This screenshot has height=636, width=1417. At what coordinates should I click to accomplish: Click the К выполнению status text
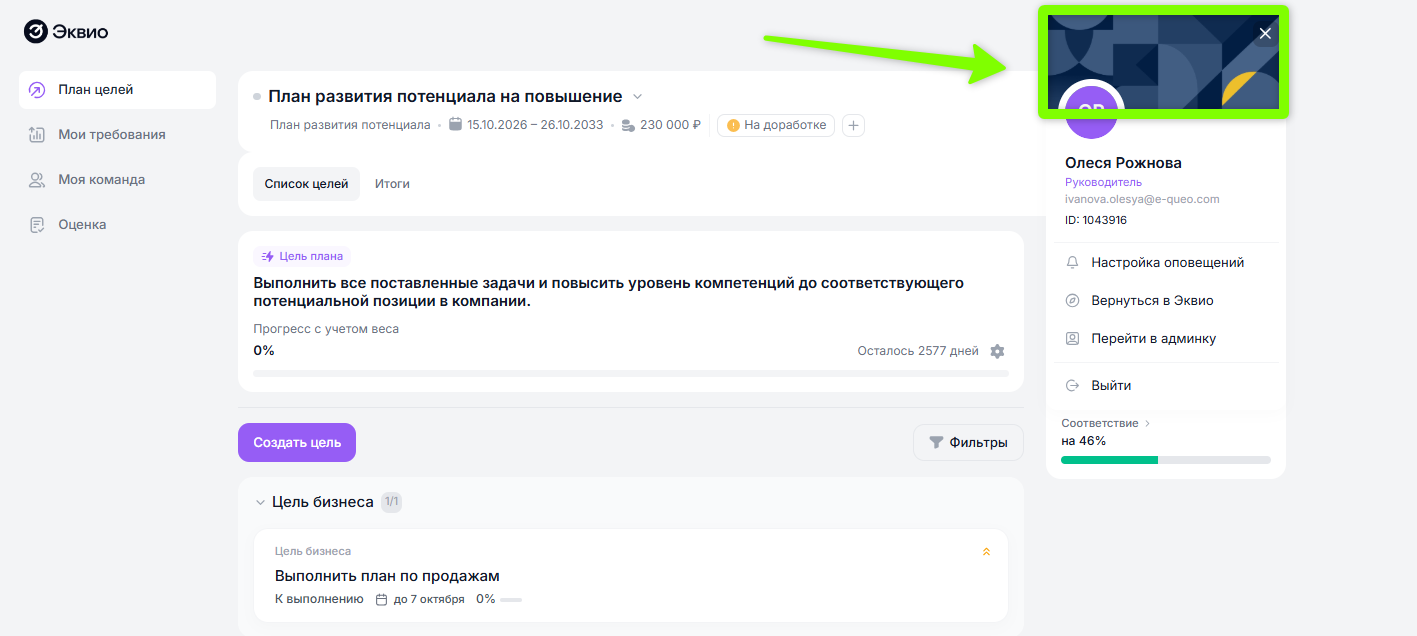319,599
